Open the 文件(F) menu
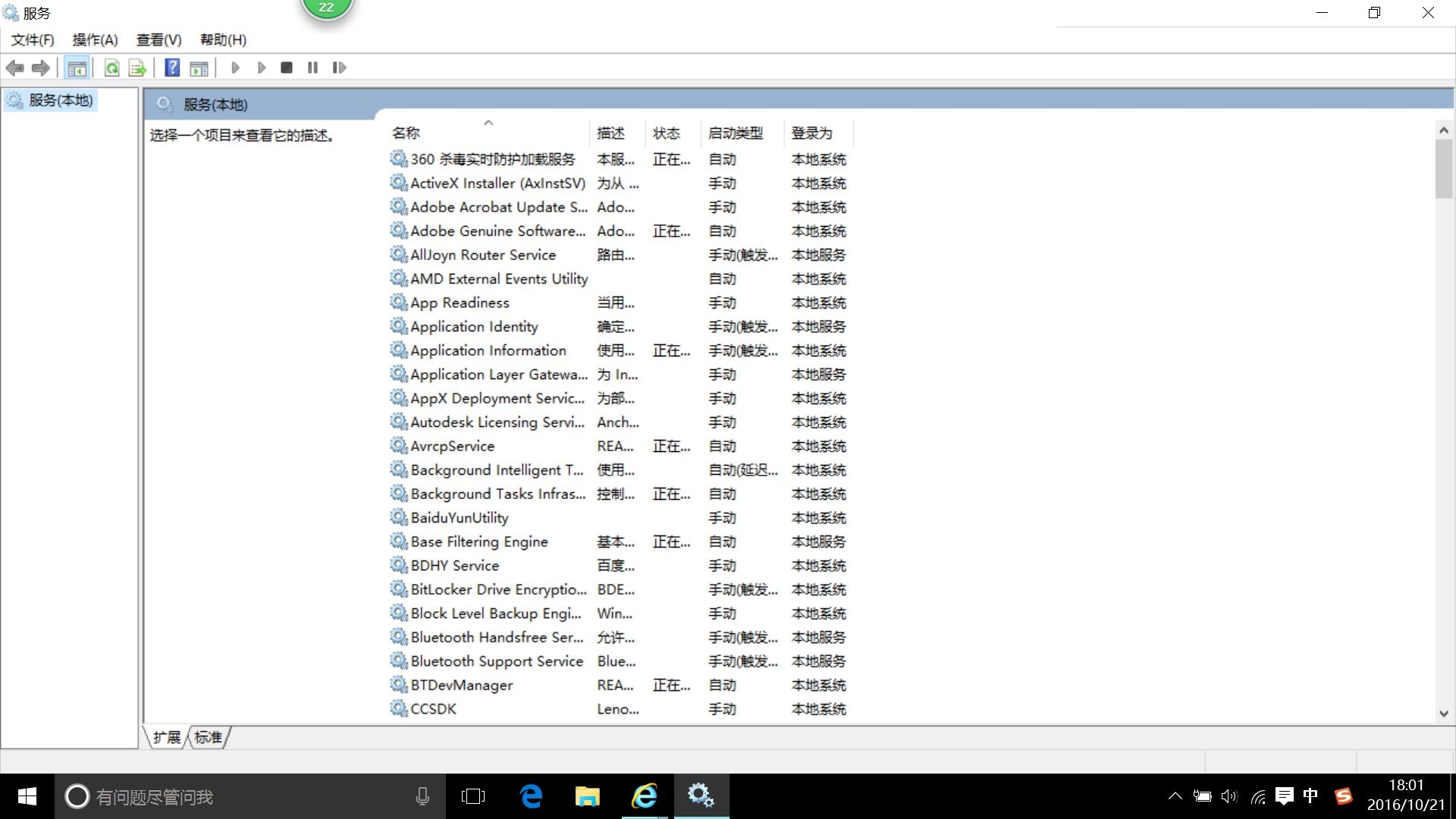1456x819 pixels. (x=33, y=40)
